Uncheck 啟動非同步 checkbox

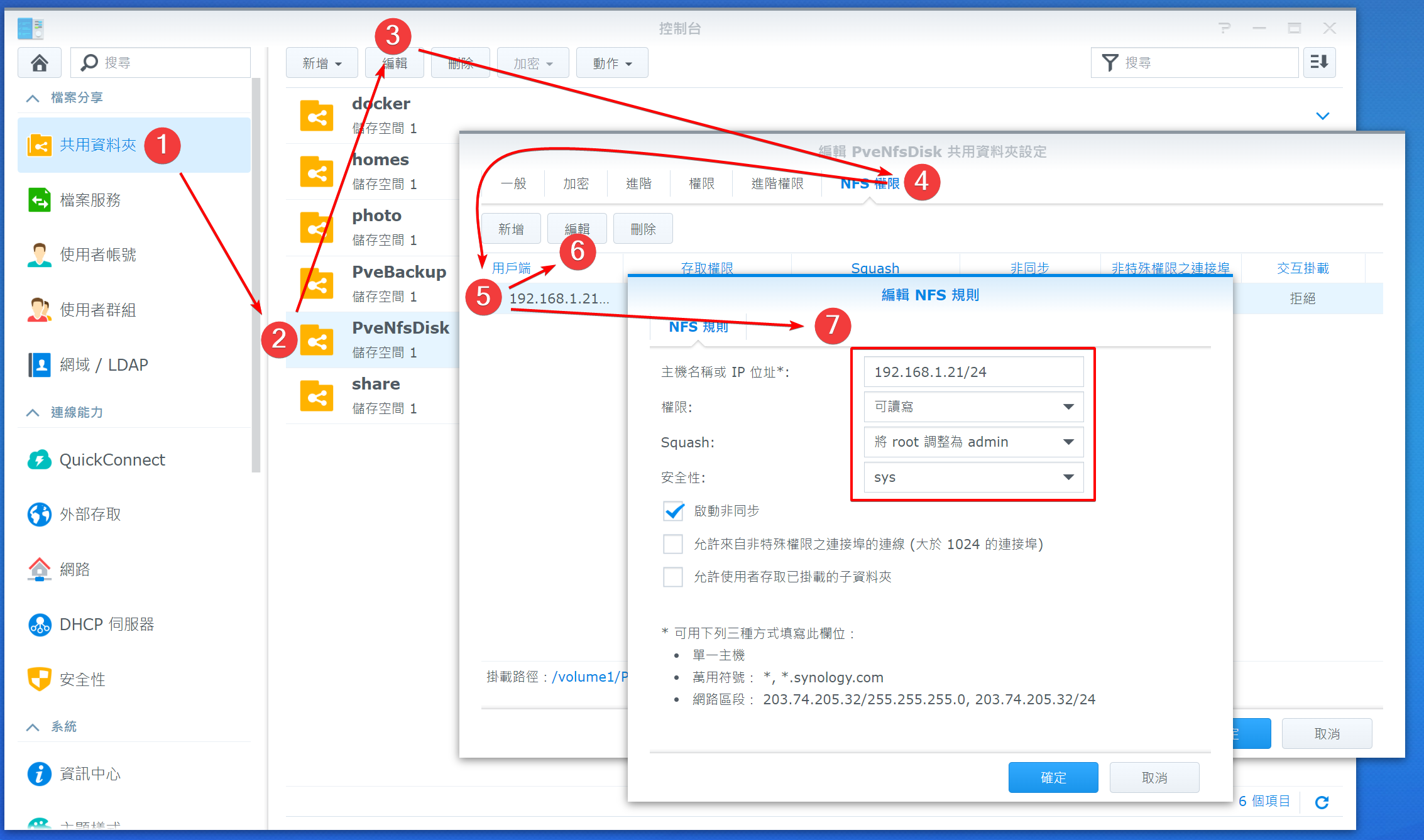coord(673,511)
